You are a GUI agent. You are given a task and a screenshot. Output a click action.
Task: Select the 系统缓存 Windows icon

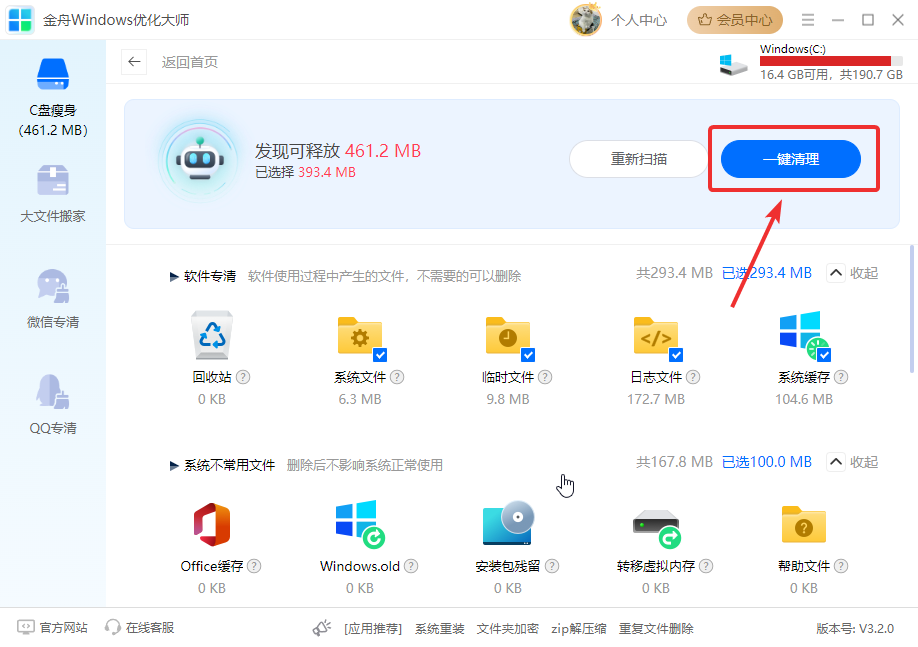tap(803, 334)
